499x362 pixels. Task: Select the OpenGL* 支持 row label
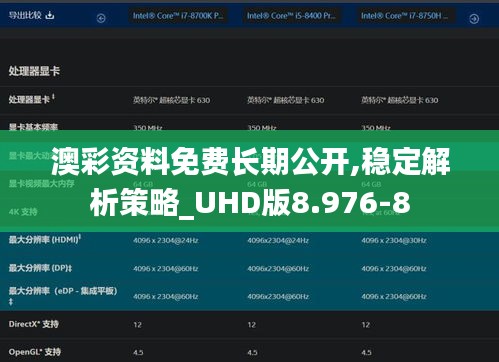click(35, 352)
